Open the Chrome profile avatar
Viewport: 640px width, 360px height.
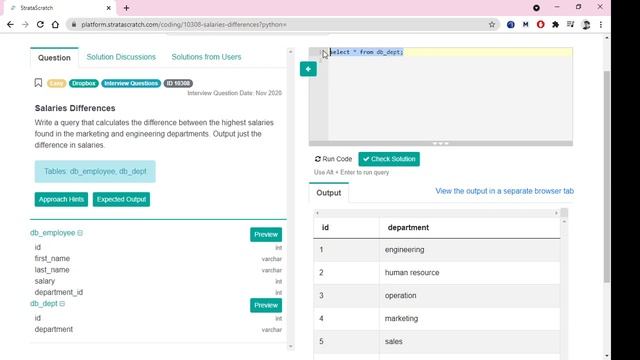point(586,24)
